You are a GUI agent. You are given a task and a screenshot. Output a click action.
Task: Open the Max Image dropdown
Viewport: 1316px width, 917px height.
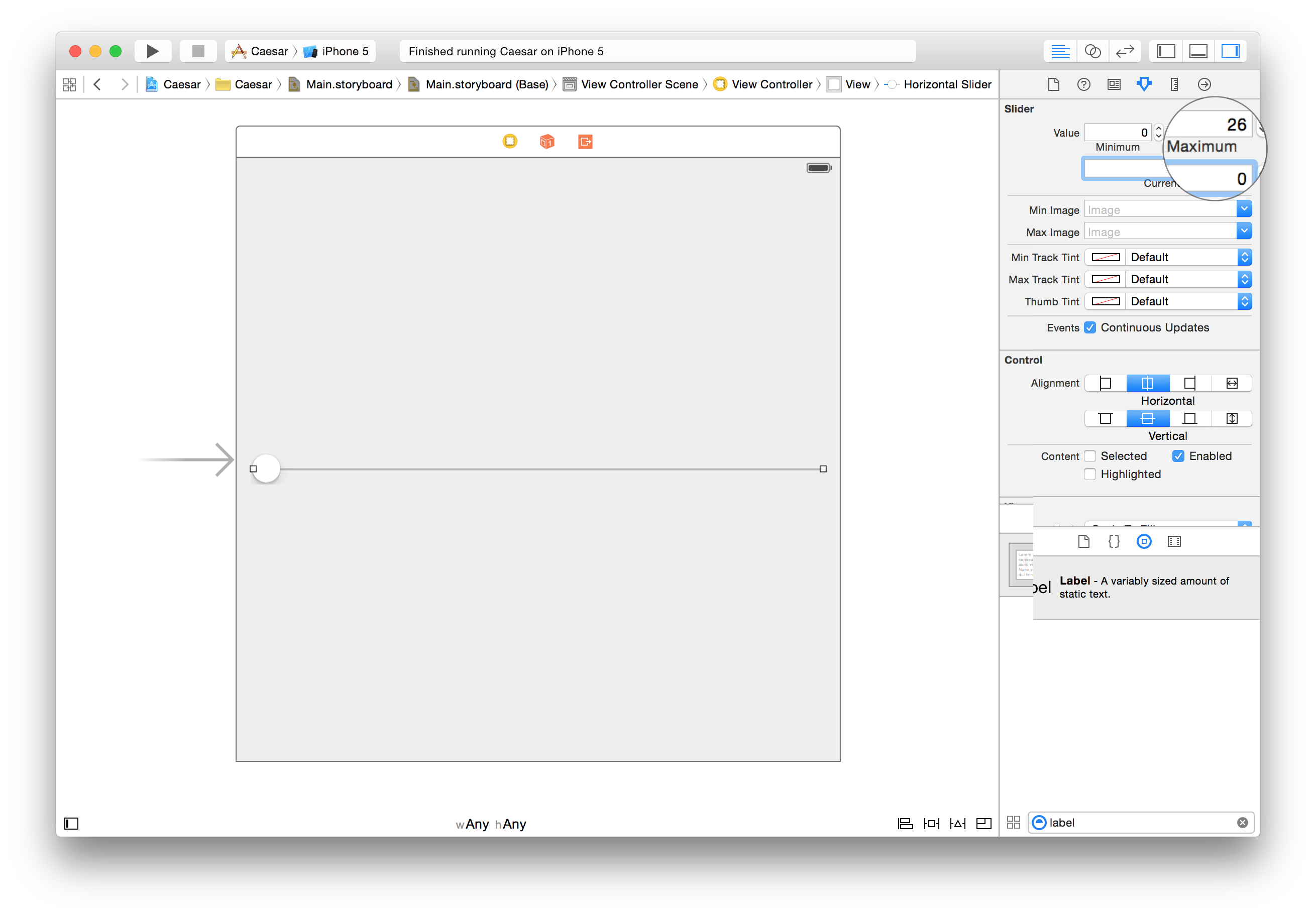pyautogui.click(x=1244, y=232)
